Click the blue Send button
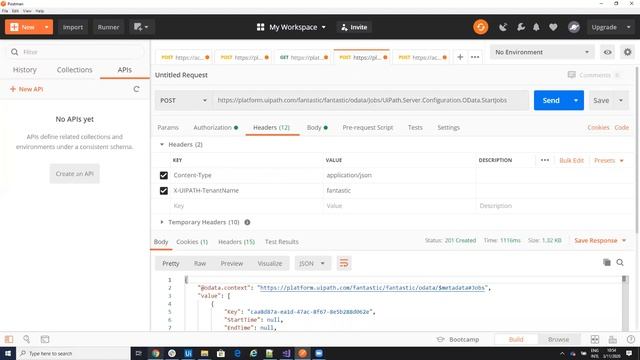 pos(551,100)
